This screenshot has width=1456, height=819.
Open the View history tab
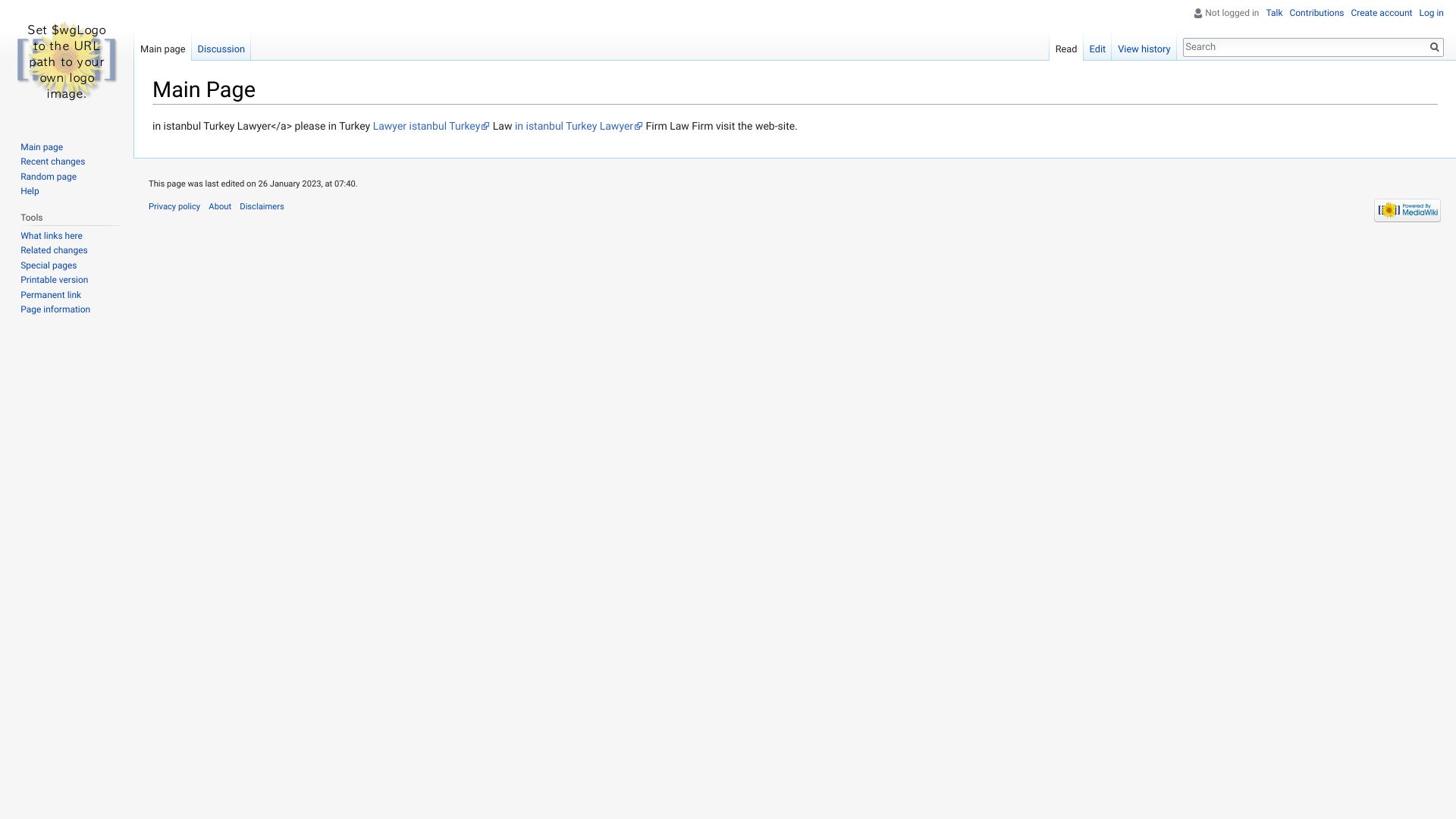(1144, 49)
